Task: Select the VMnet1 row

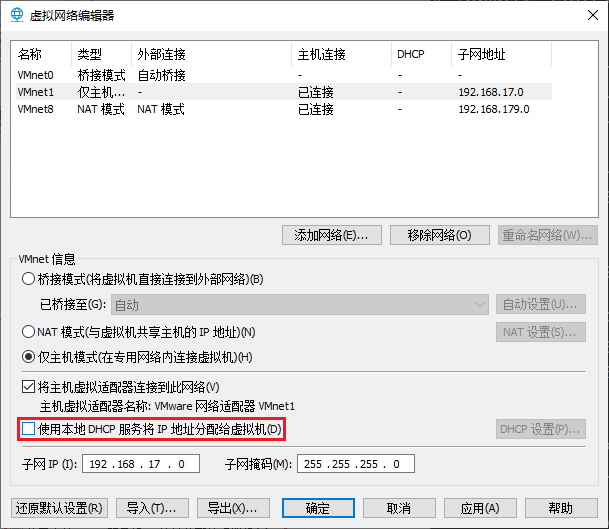Action: click(284, 92)
